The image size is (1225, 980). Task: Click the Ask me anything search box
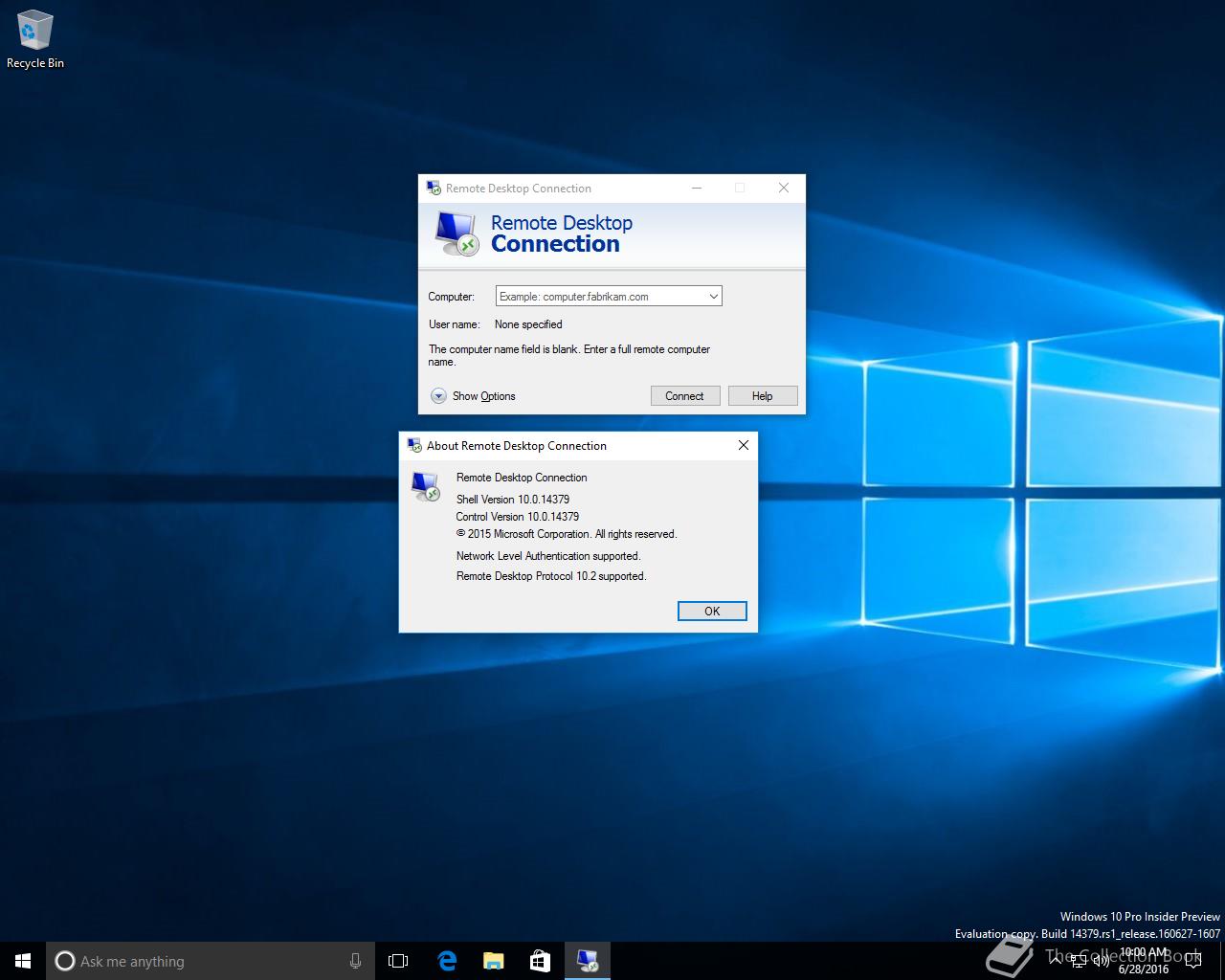click(x=211, y=961)
